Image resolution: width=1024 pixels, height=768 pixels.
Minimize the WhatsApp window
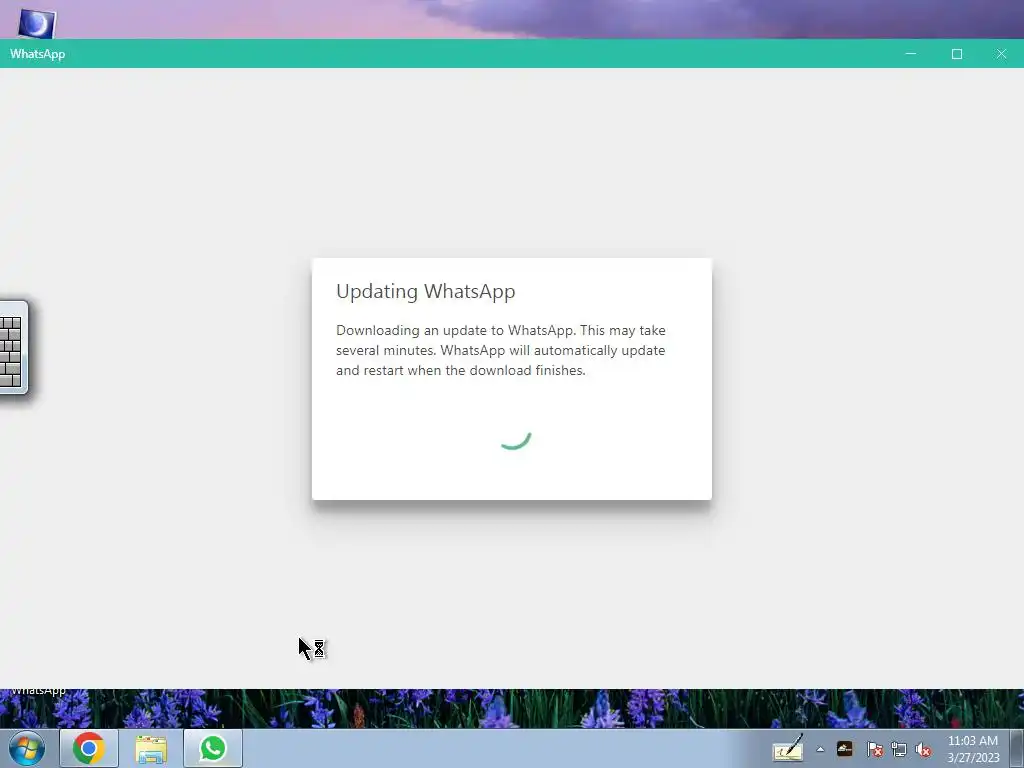[910, 54]
